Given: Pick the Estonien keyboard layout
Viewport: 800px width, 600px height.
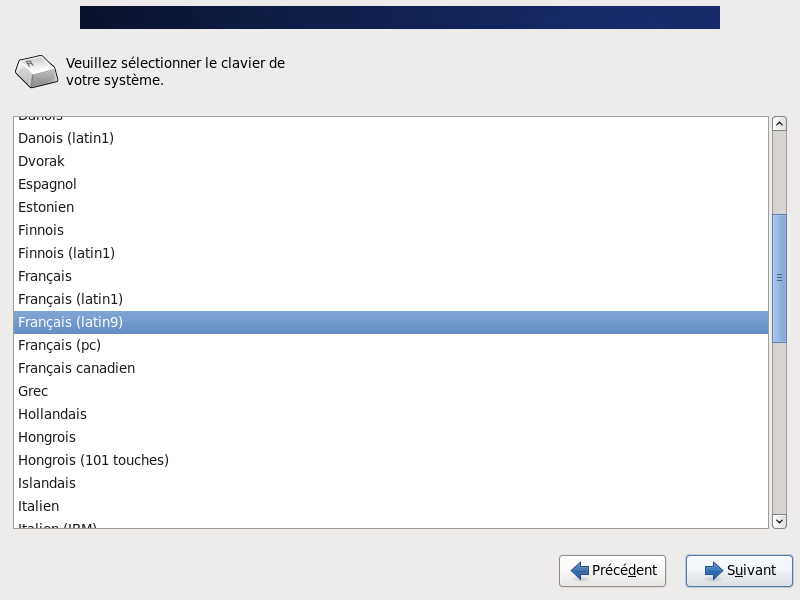Looking at the screenshot, I should tap(46, 207).
